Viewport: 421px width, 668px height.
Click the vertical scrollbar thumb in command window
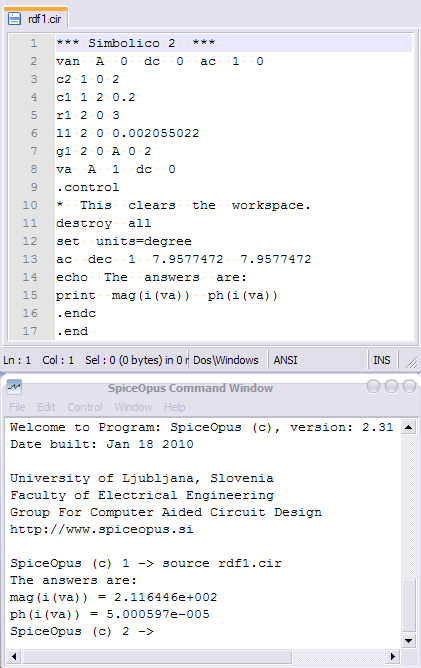(408, 605)
